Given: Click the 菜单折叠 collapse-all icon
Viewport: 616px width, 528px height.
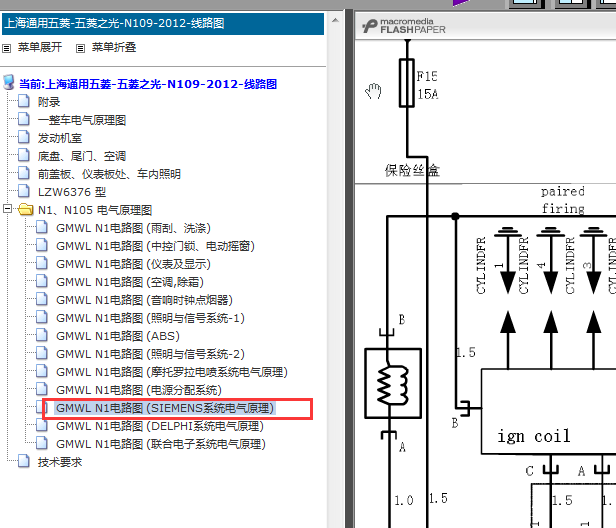Looking at the screenshot, I should pos(80,48).
